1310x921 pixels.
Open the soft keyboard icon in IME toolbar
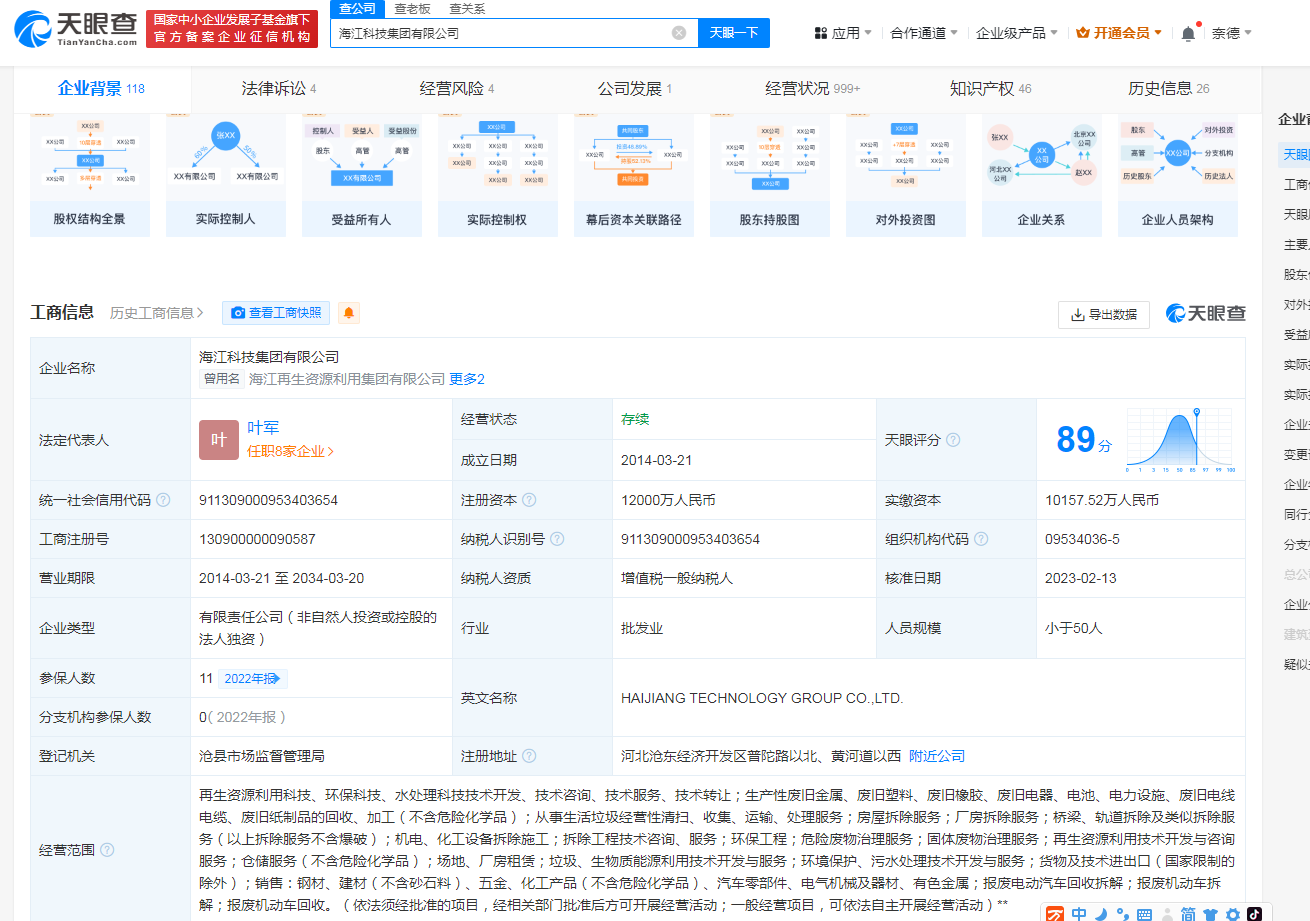click(x=1144, y=914)
